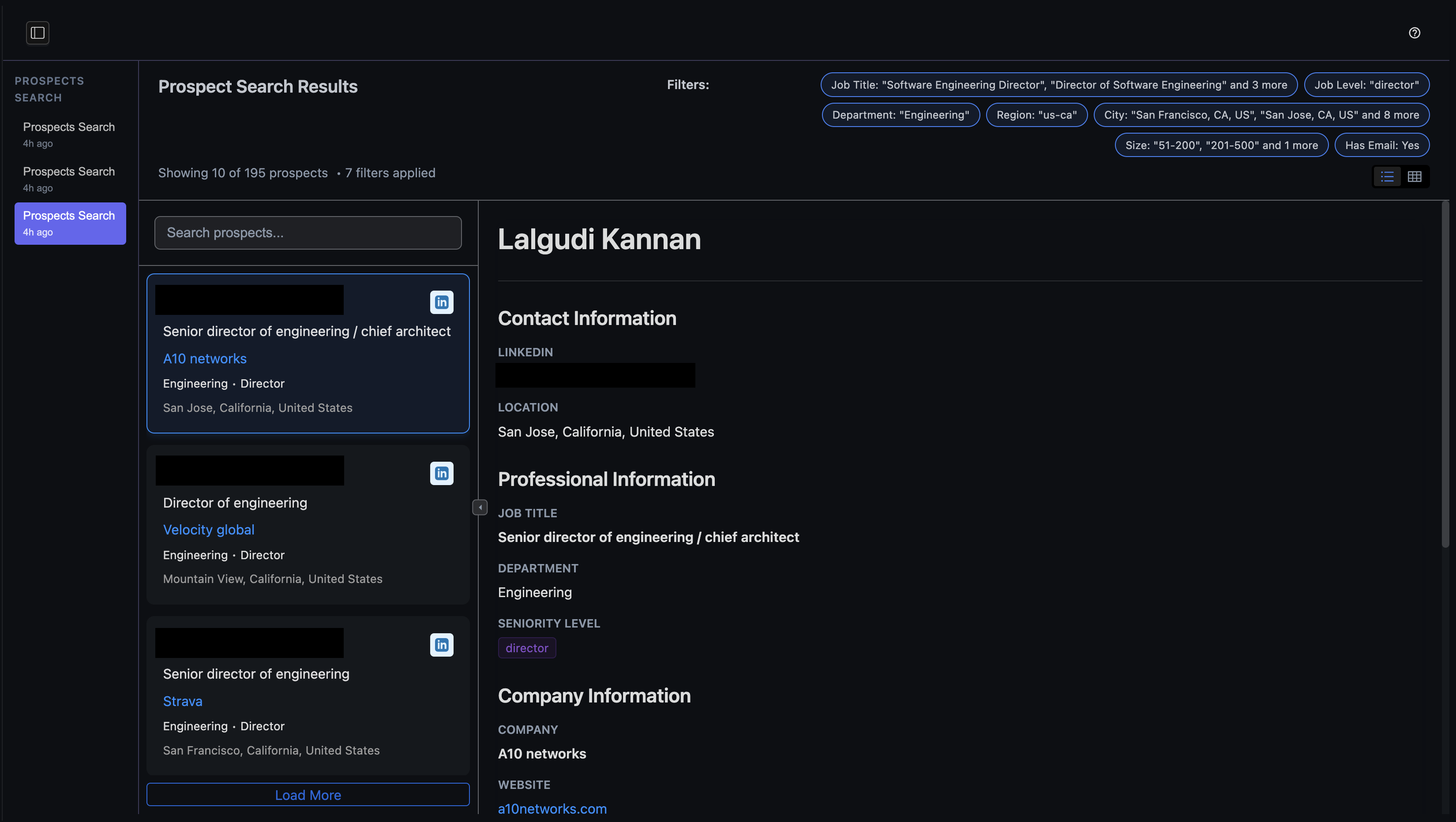Visit a10networks.com website link
The width and height of the screenshot is (1456, 822).
pyautogui.click(x=552, y=809)
